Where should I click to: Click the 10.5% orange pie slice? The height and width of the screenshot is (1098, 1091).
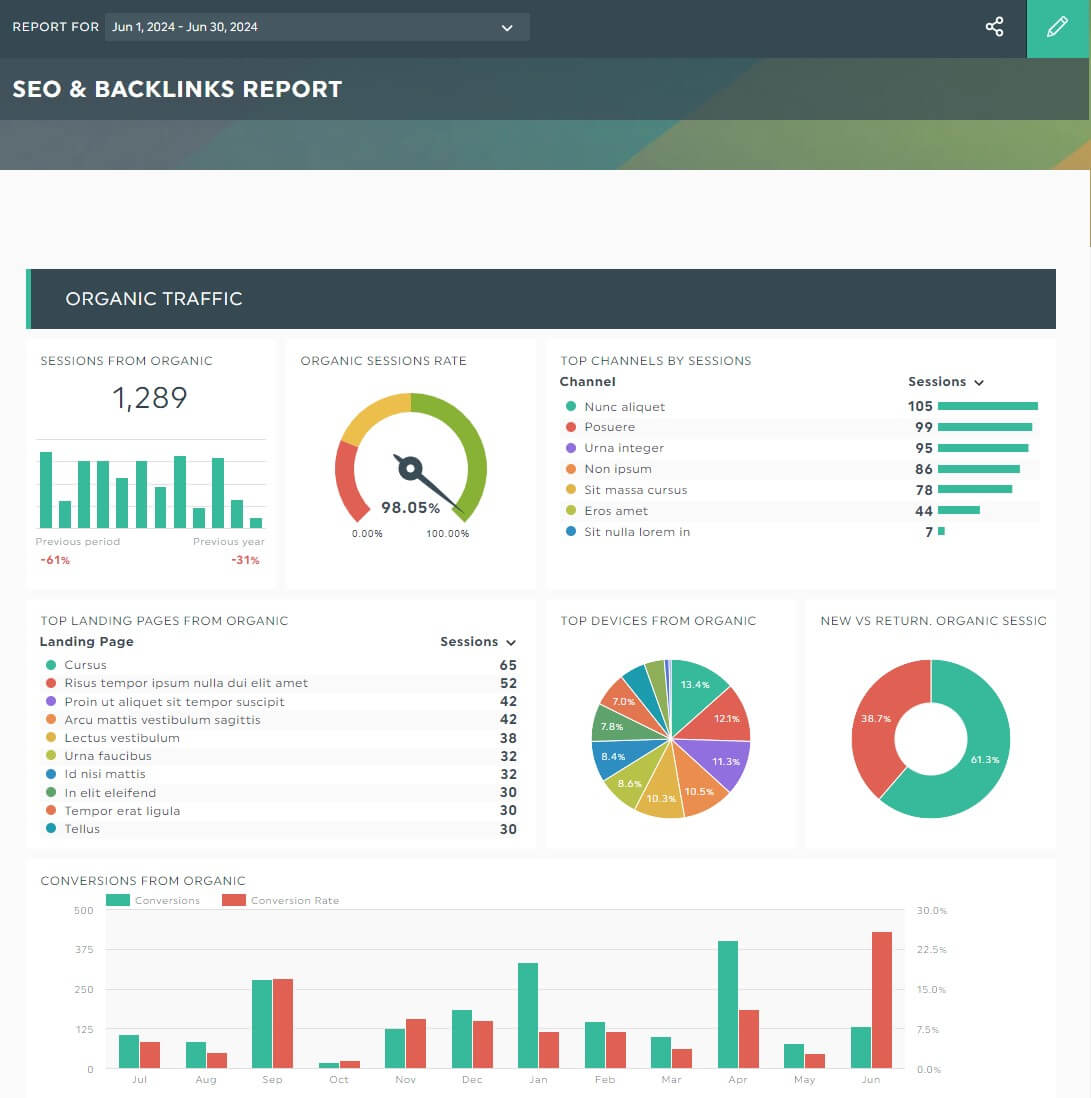pos(698,788)
